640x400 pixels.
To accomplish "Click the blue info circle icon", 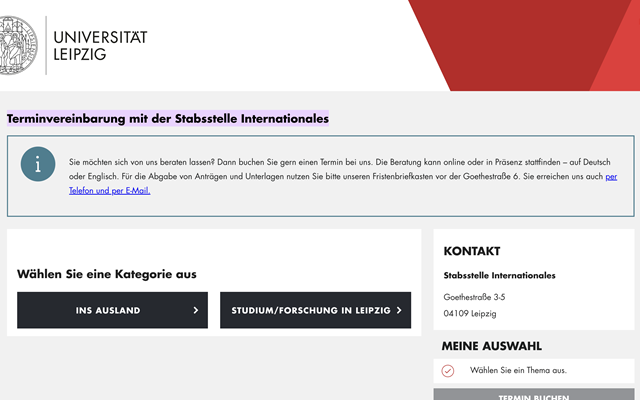I will coord(38,164).
